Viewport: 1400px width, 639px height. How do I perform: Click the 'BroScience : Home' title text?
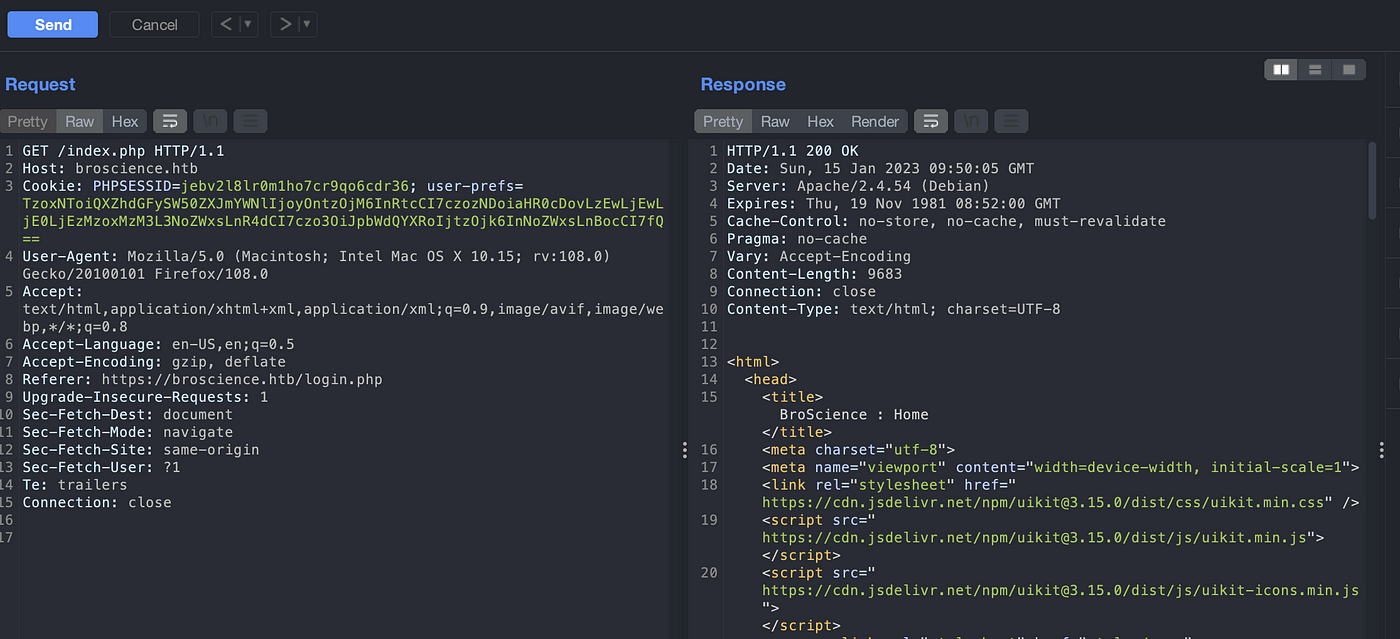coord(854,414)
